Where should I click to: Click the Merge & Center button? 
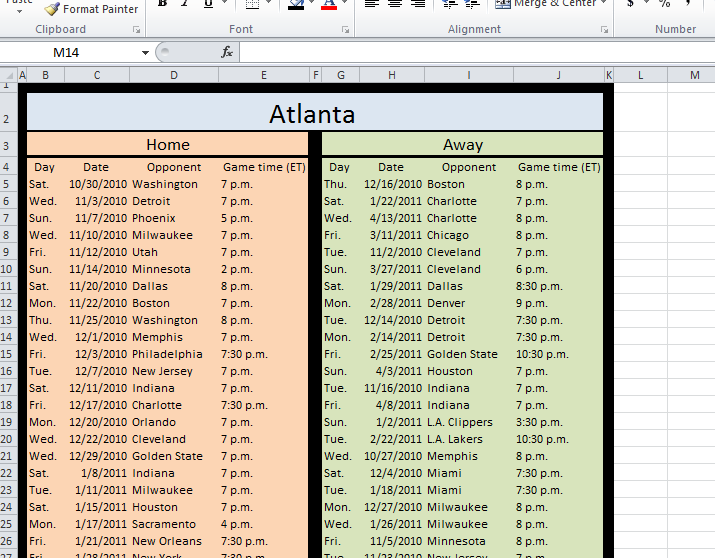tap(546, 4)
